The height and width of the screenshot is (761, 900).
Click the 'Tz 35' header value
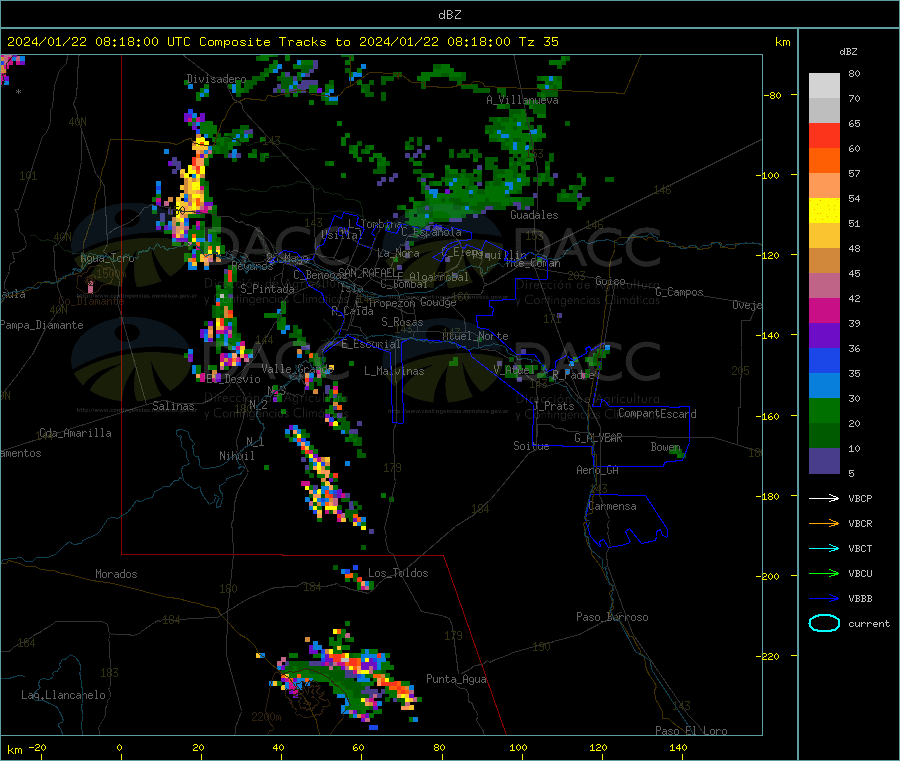click(538, 42)
